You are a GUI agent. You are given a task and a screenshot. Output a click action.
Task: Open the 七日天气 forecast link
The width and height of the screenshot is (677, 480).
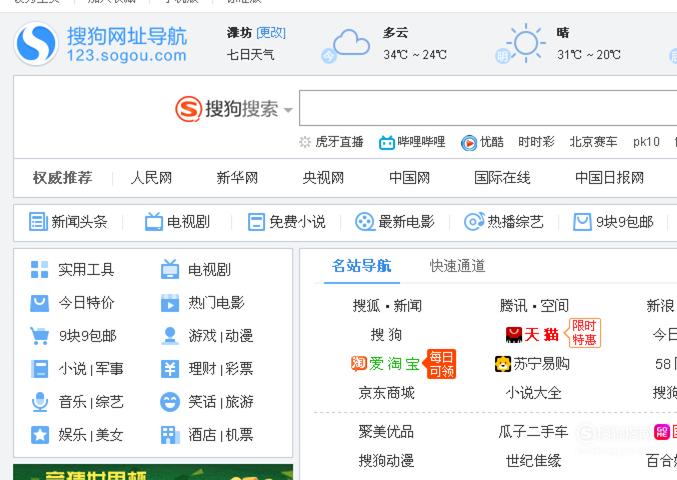pos(250,55)
